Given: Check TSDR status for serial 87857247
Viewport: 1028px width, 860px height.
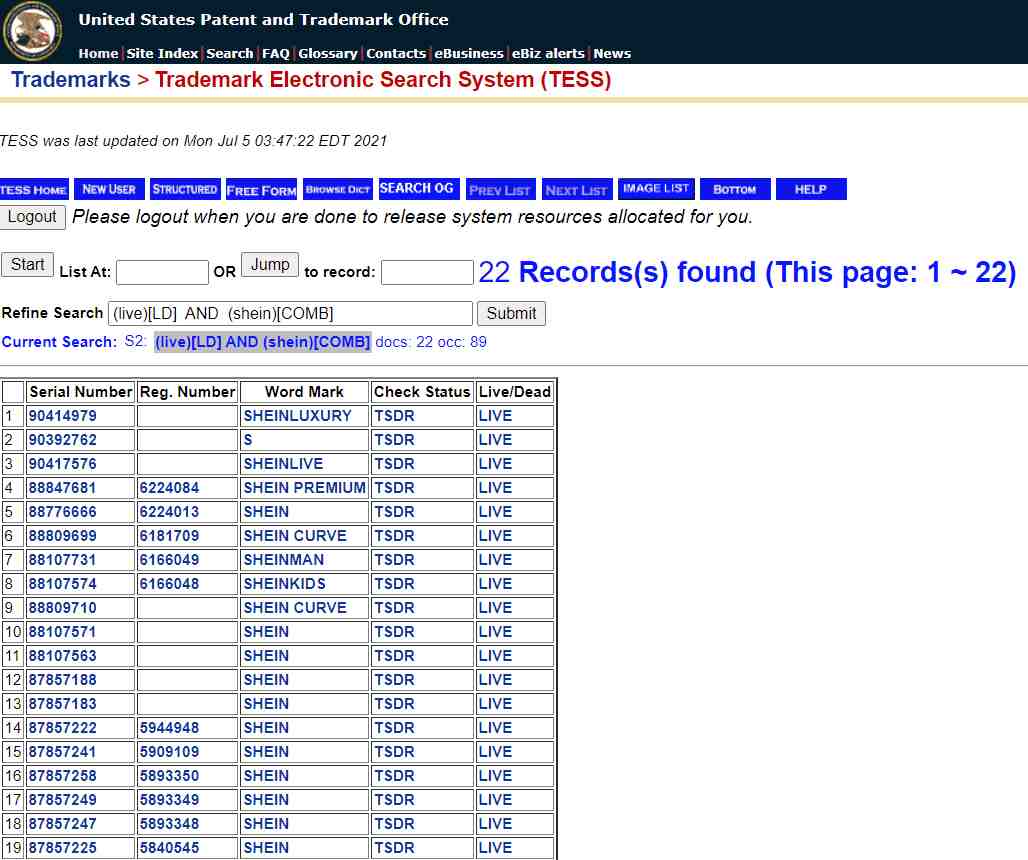Looking at the screenshot, I should pyautogui.click(x=394, y=824).
